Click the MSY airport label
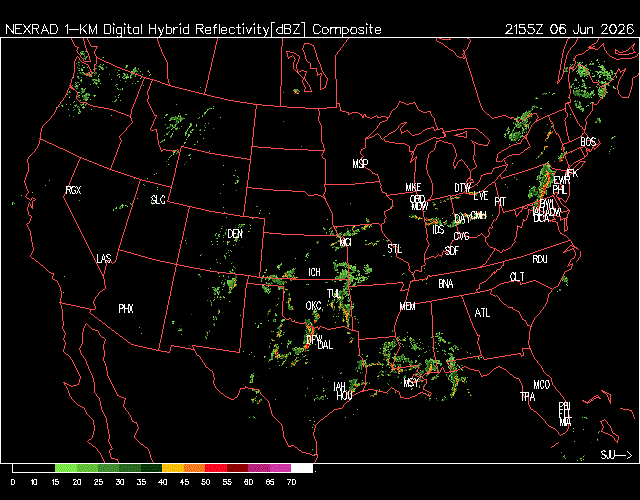The width and height of the screenshot is (640, 500). [x=411, y=382]
